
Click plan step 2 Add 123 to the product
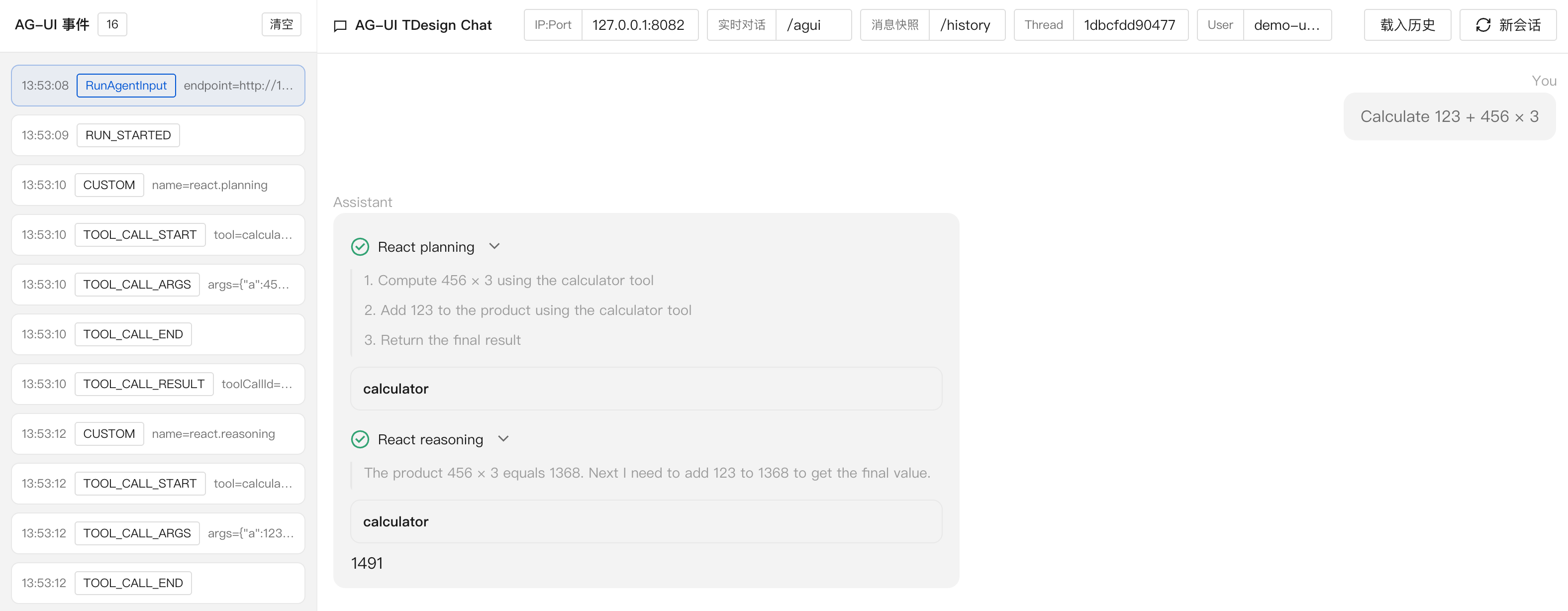[527, 310]
